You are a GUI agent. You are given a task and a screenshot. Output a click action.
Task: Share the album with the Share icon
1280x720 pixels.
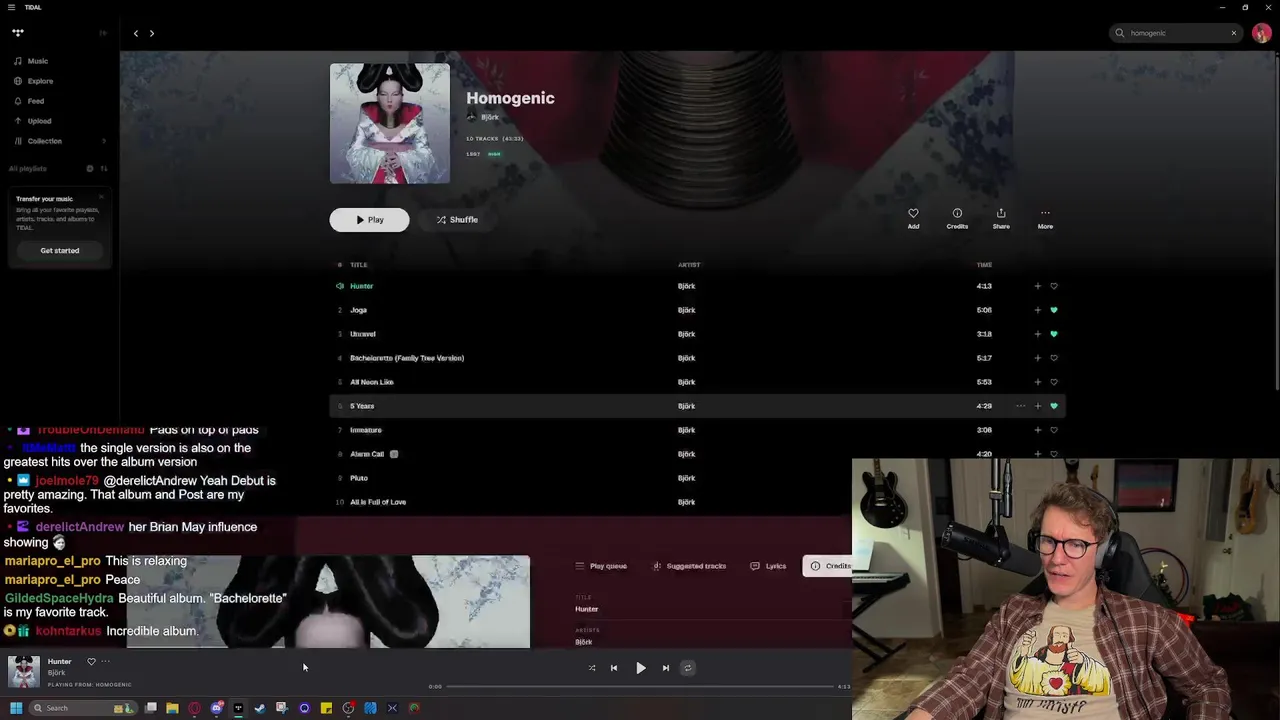pos(1001,218)
